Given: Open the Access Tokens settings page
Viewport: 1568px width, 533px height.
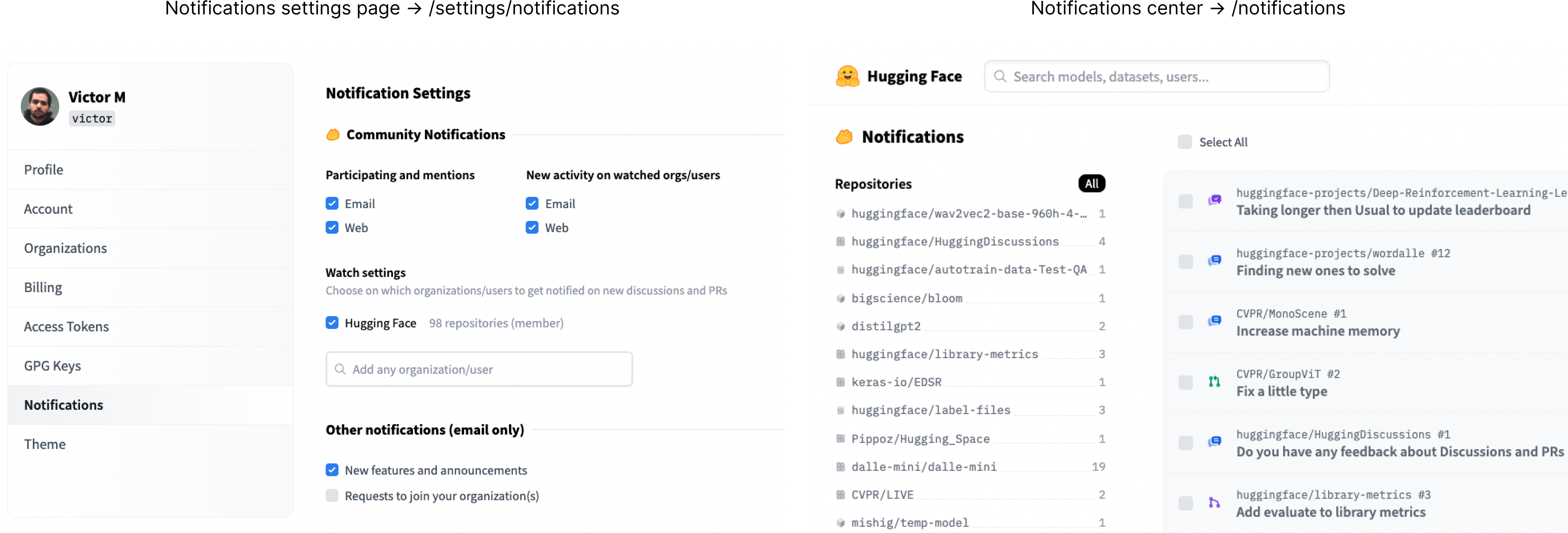Looking at the screenshot, I should click(x=66, y=327).
